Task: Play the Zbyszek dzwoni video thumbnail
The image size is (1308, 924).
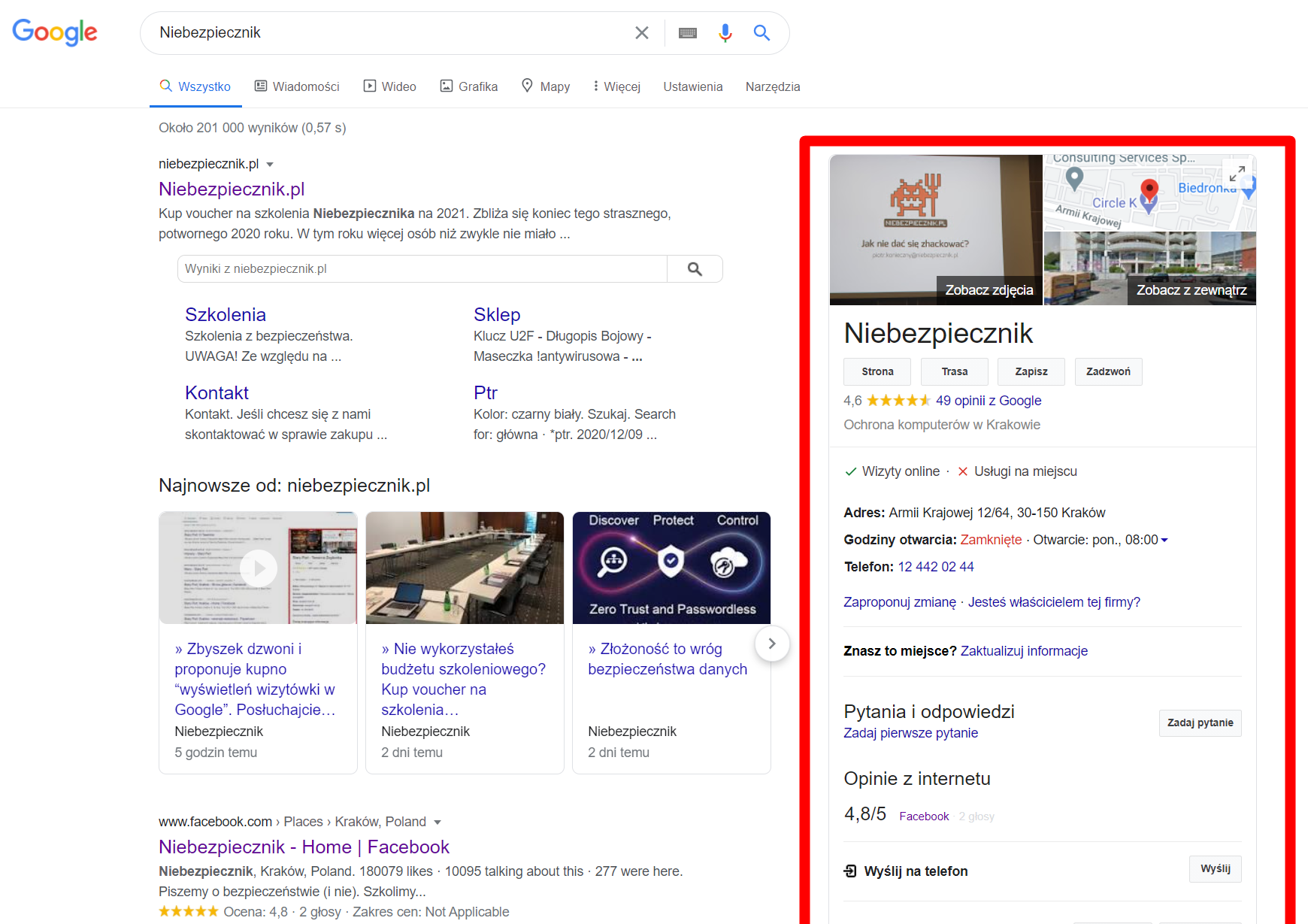Action: pos(258,568)
